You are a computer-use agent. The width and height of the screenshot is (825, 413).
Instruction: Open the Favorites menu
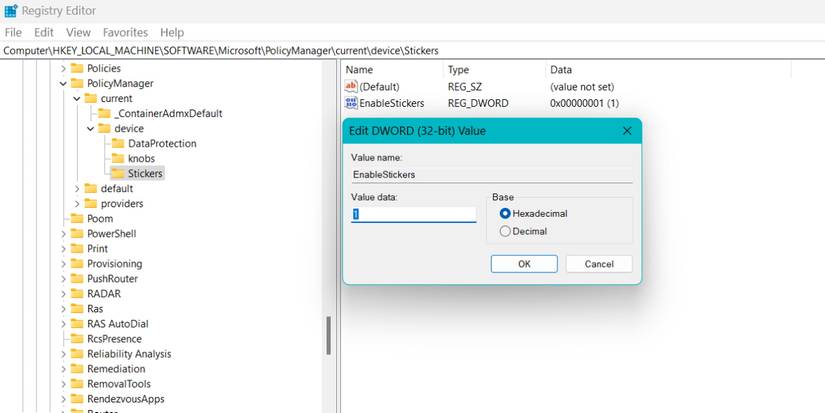pos(125,33)
